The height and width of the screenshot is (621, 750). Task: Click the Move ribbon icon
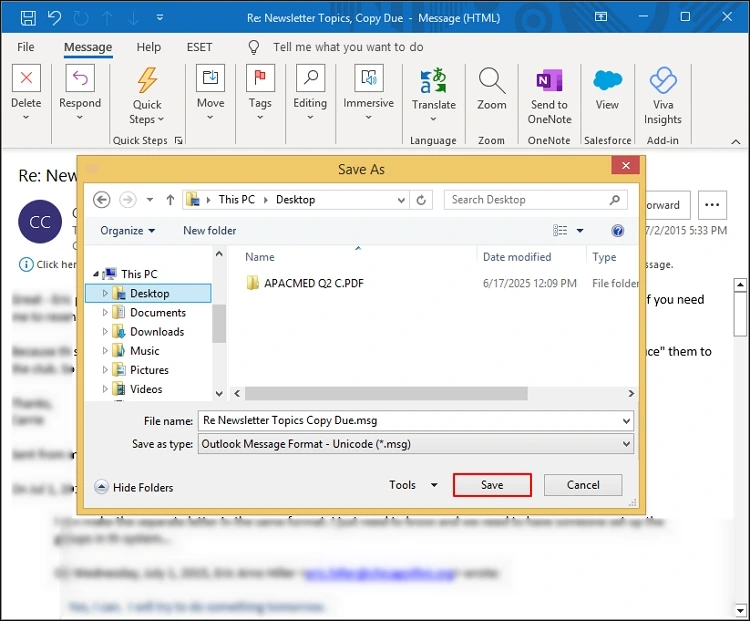point(210,78)
